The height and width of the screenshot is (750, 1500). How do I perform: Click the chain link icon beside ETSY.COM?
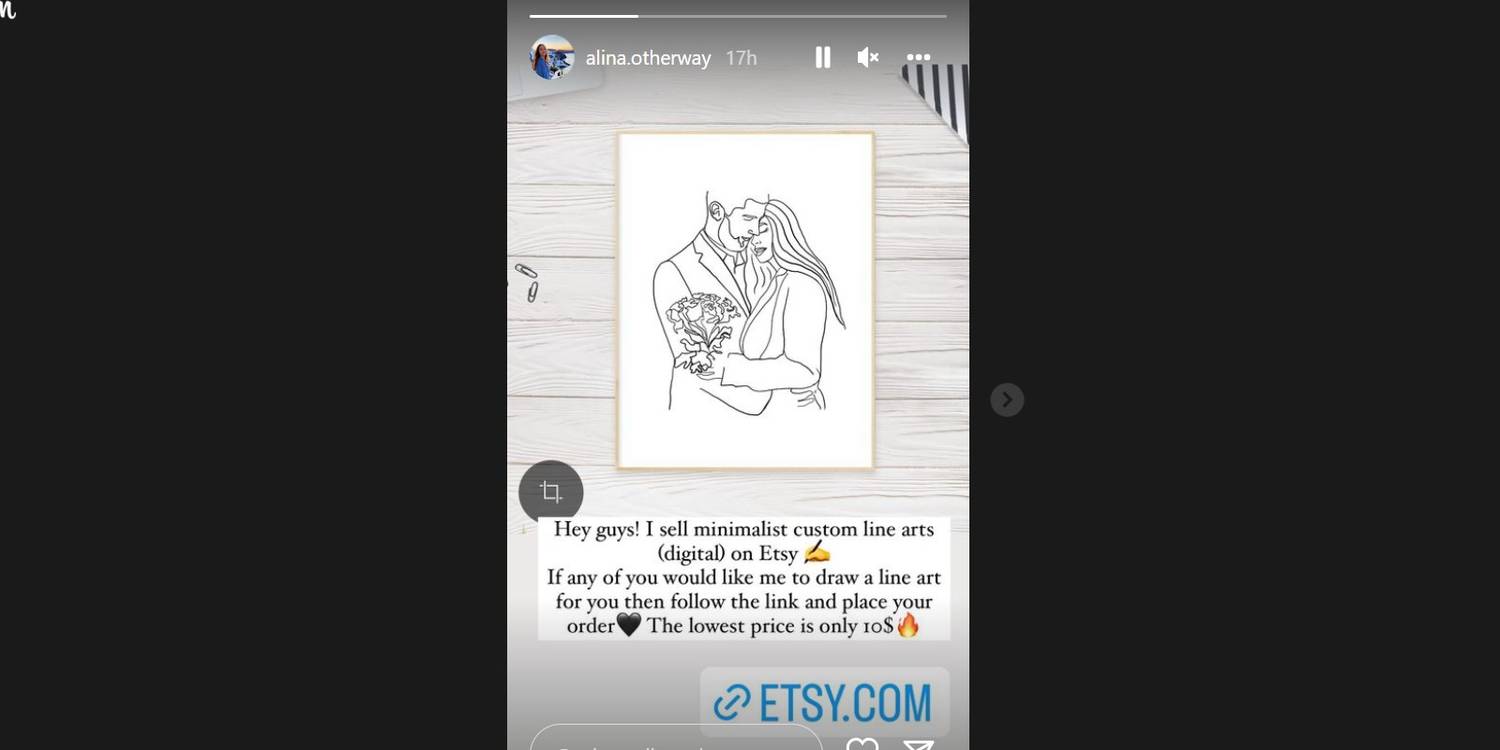point(732,704)
